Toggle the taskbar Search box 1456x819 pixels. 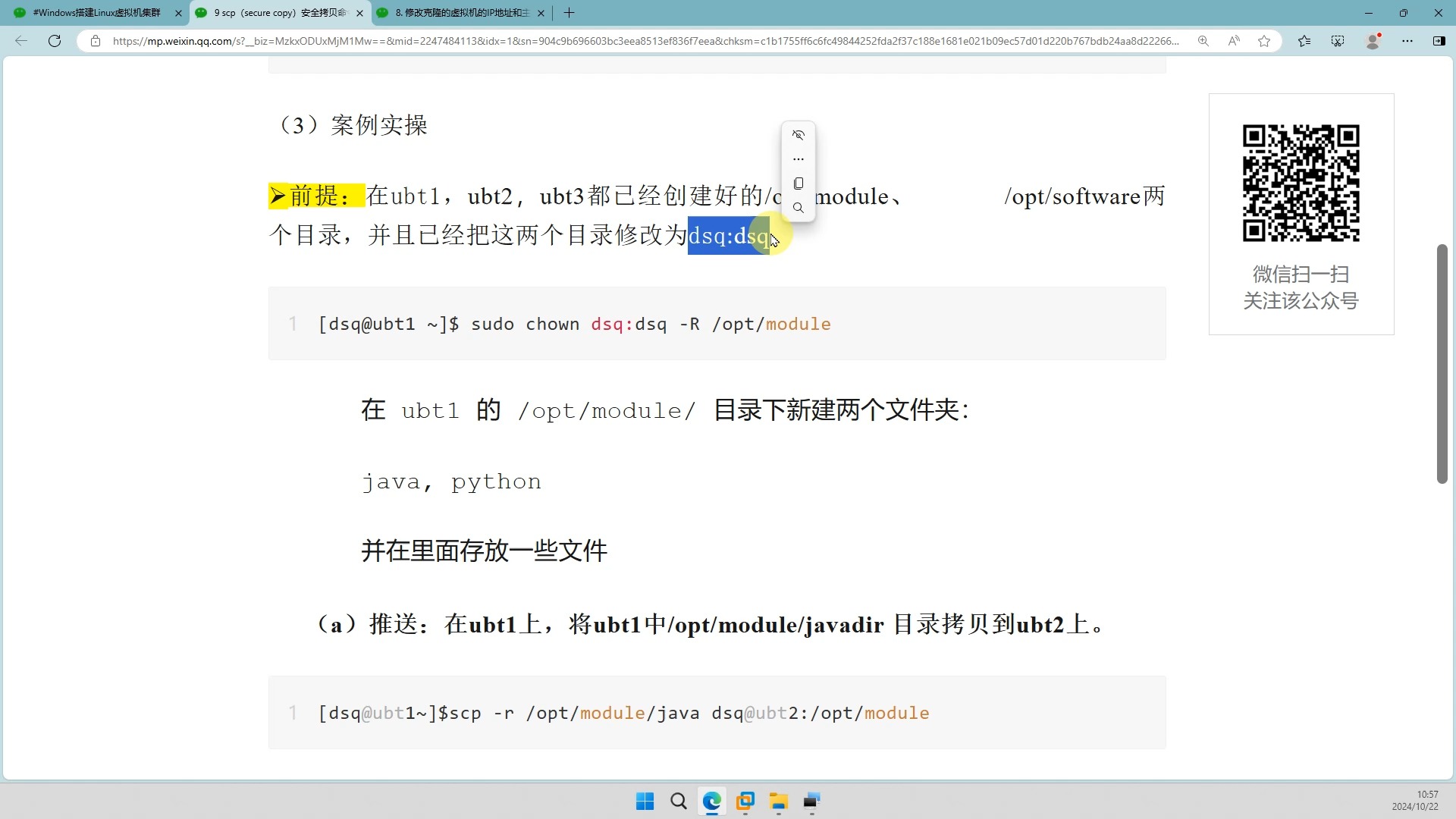click(x=678, y=802)
